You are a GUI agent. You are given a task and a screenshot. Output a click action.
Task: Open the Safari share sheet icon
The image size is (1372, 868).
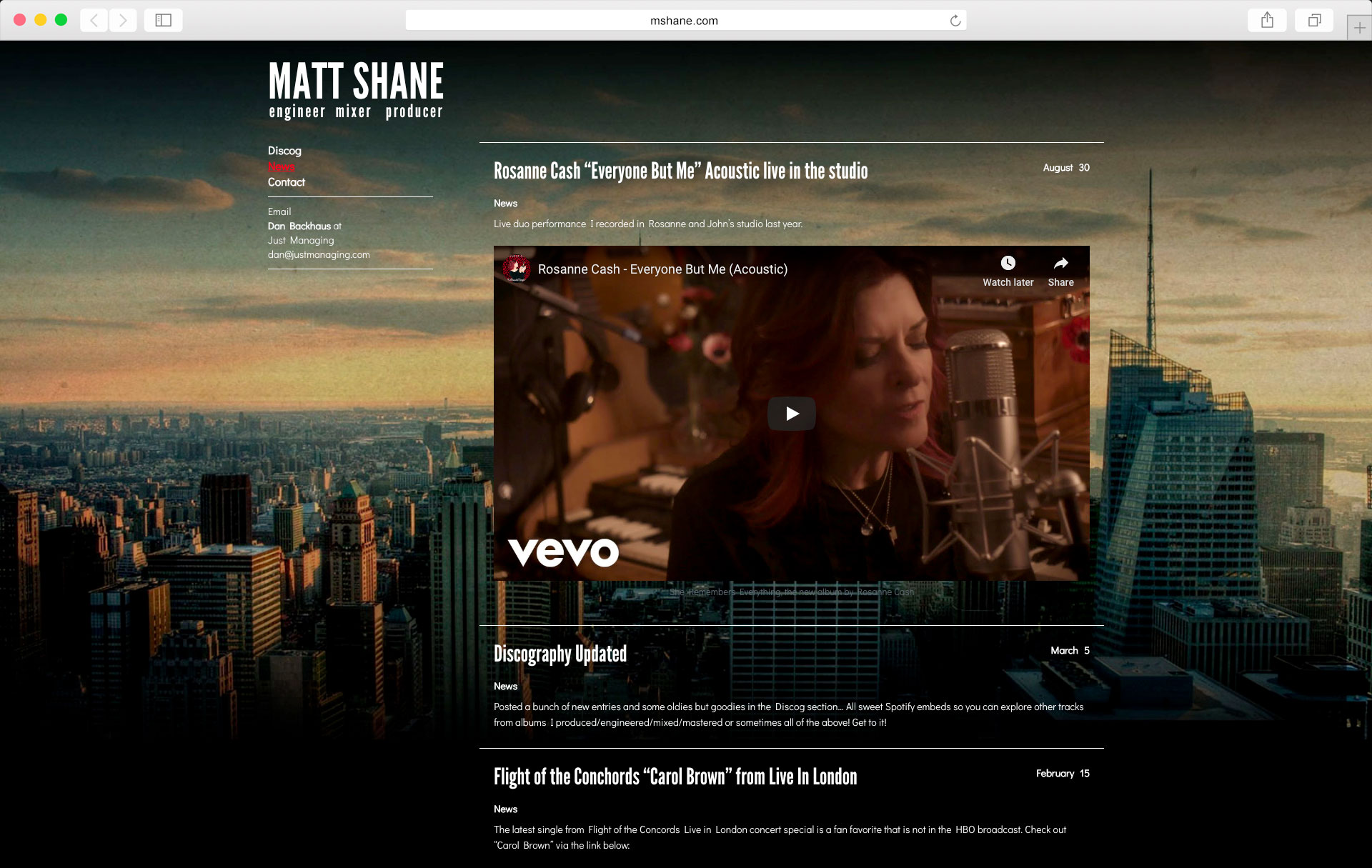1267,20
